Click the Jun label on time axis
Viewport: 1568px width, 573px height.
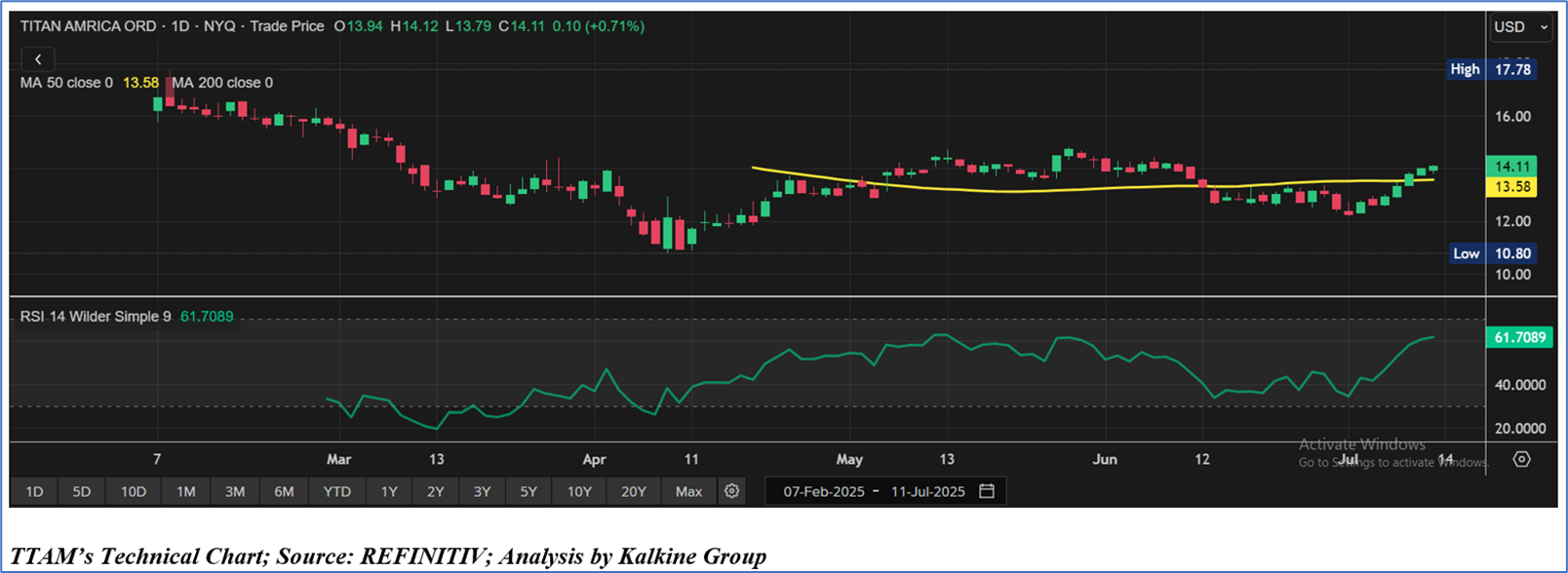coord(1105,459)
